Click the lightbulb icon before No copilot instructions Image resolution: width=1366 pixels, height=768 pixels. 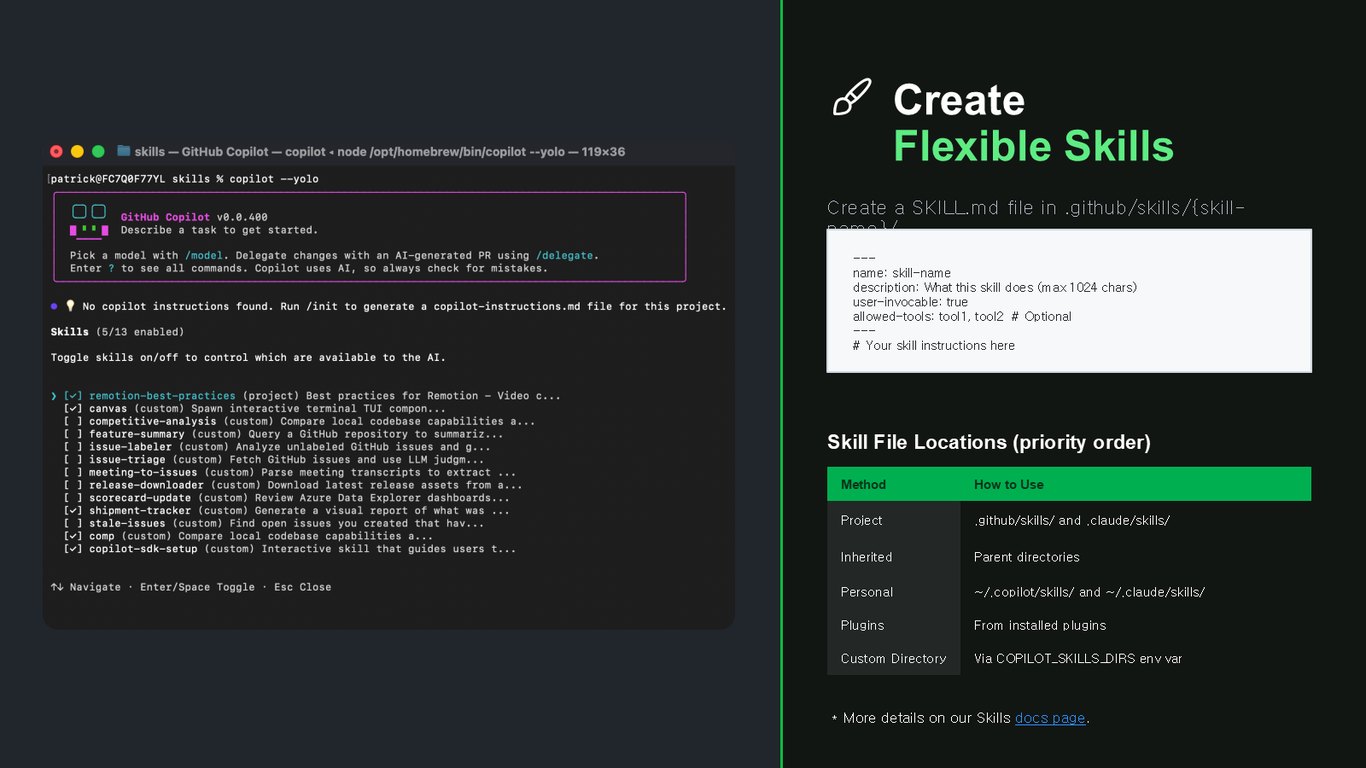click(x=70, y=306)
